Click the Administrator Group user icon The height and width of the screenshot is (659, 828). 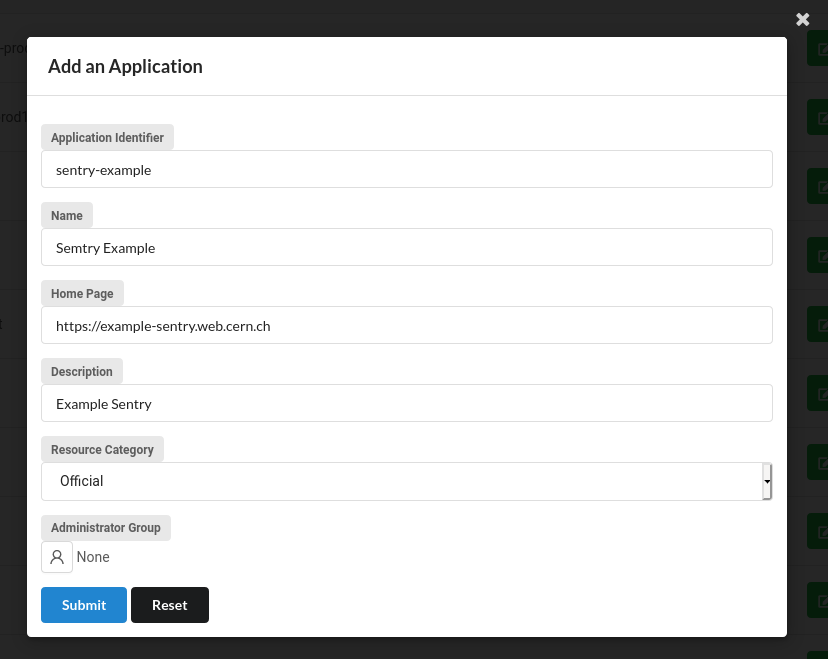pos(57,557)
